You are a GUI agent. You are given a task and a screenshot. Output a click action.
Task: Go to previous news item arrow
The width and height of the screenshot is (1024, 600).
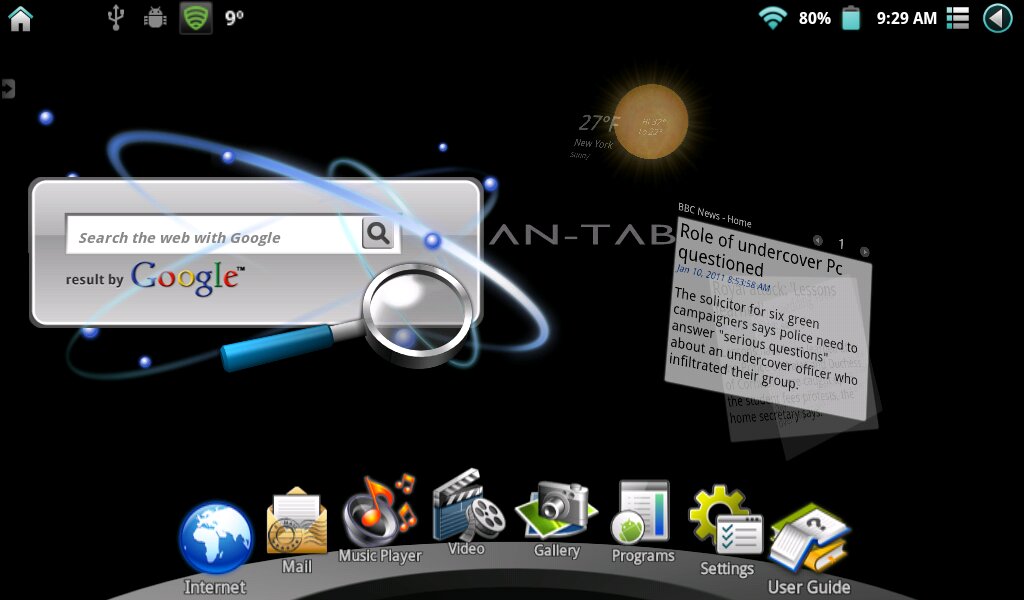818,240
